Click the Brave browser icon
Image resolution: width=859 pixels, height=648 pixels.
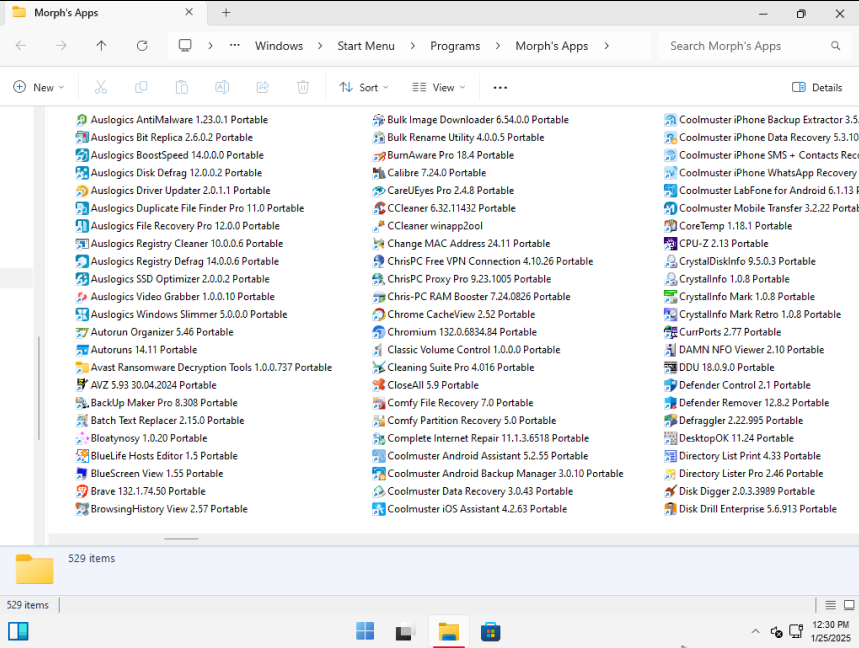tap(82, 491)
